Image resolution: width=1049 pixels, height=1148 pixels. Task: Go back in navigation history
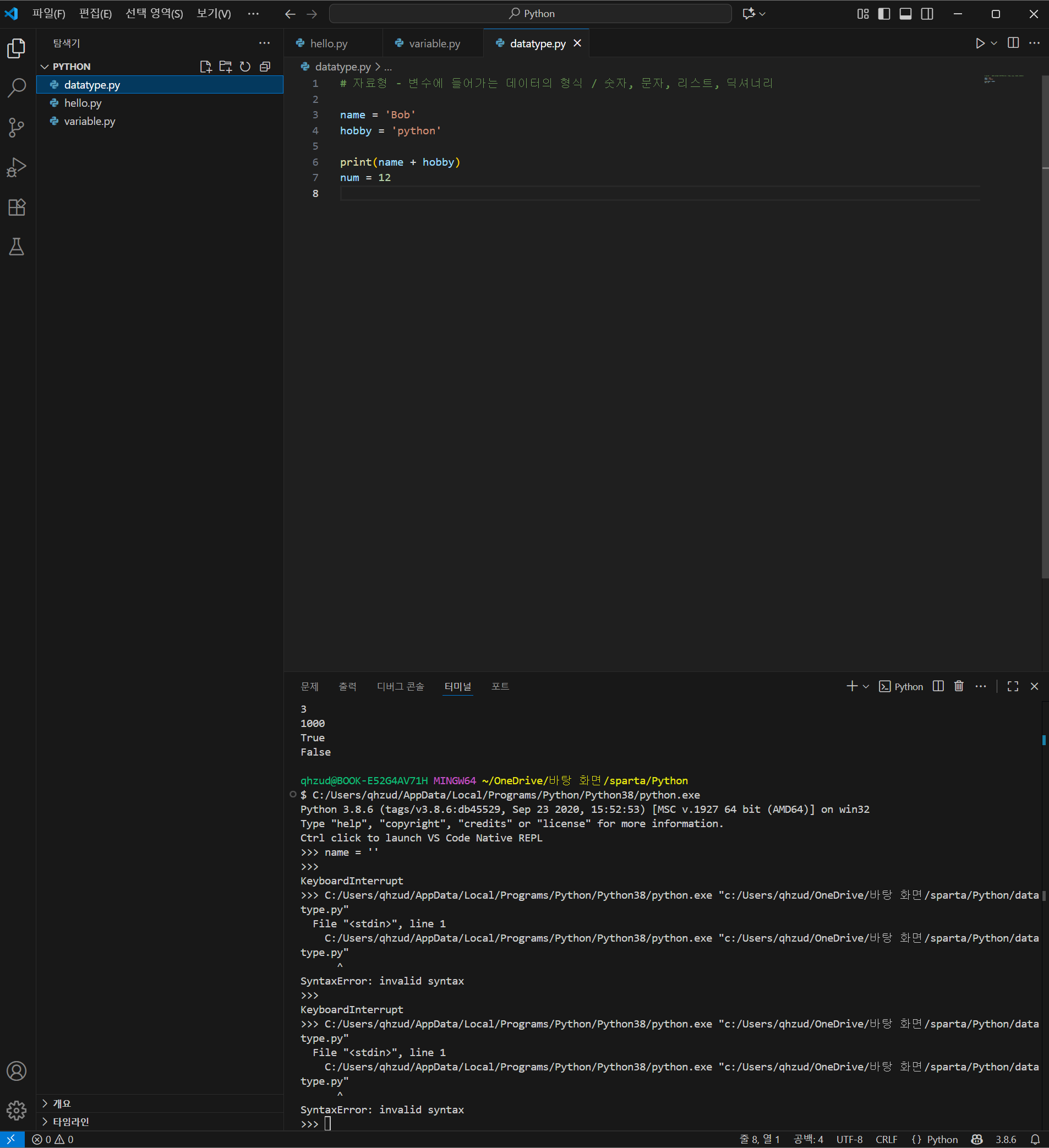291,14
